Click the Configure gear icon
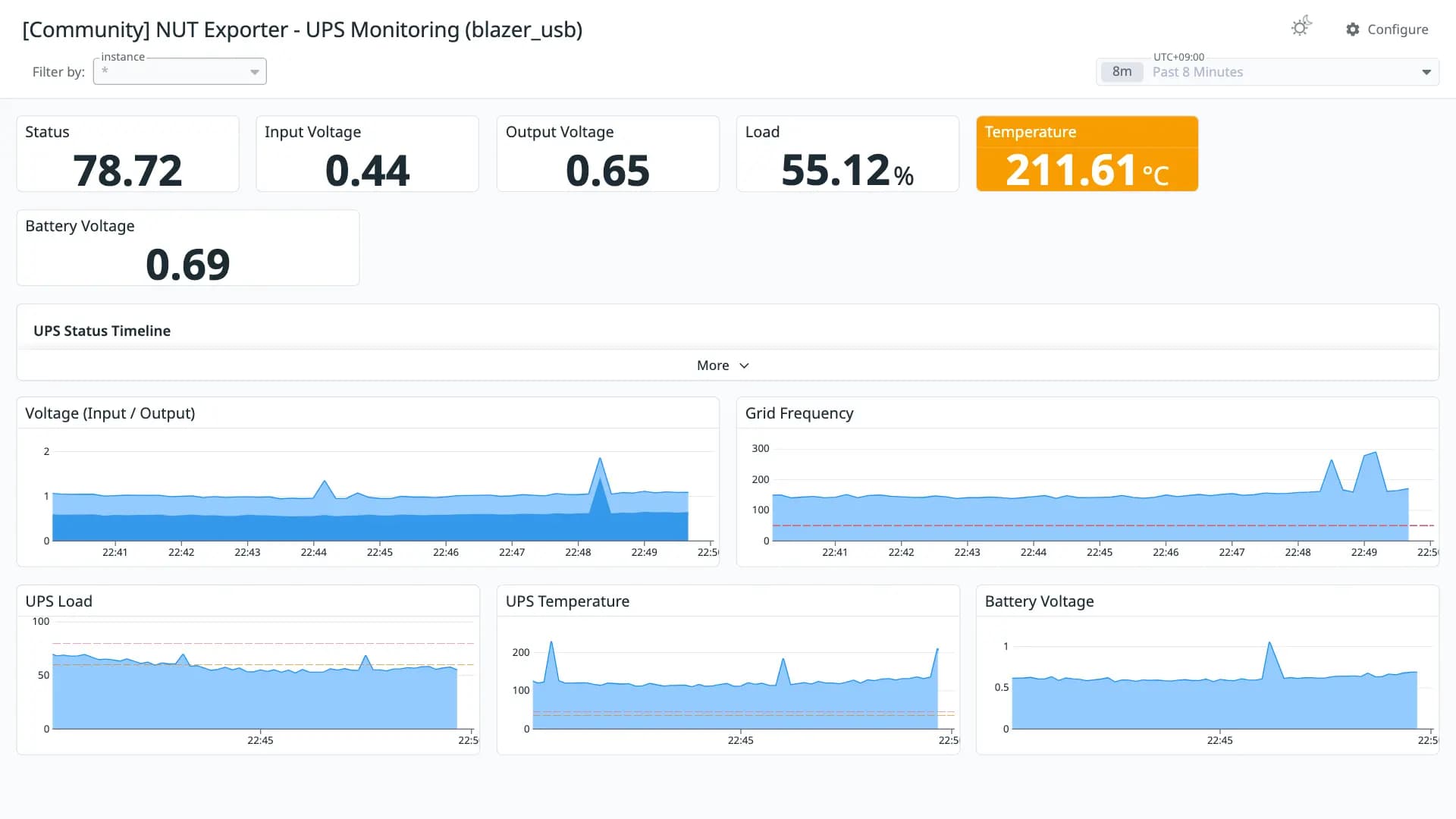 [1353, 30]
